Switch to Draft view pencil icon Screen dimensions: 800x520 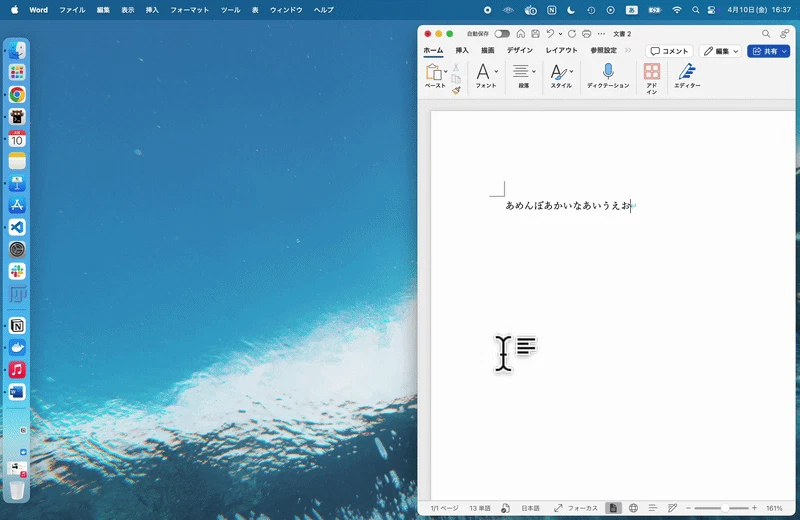tap(672, 508)
